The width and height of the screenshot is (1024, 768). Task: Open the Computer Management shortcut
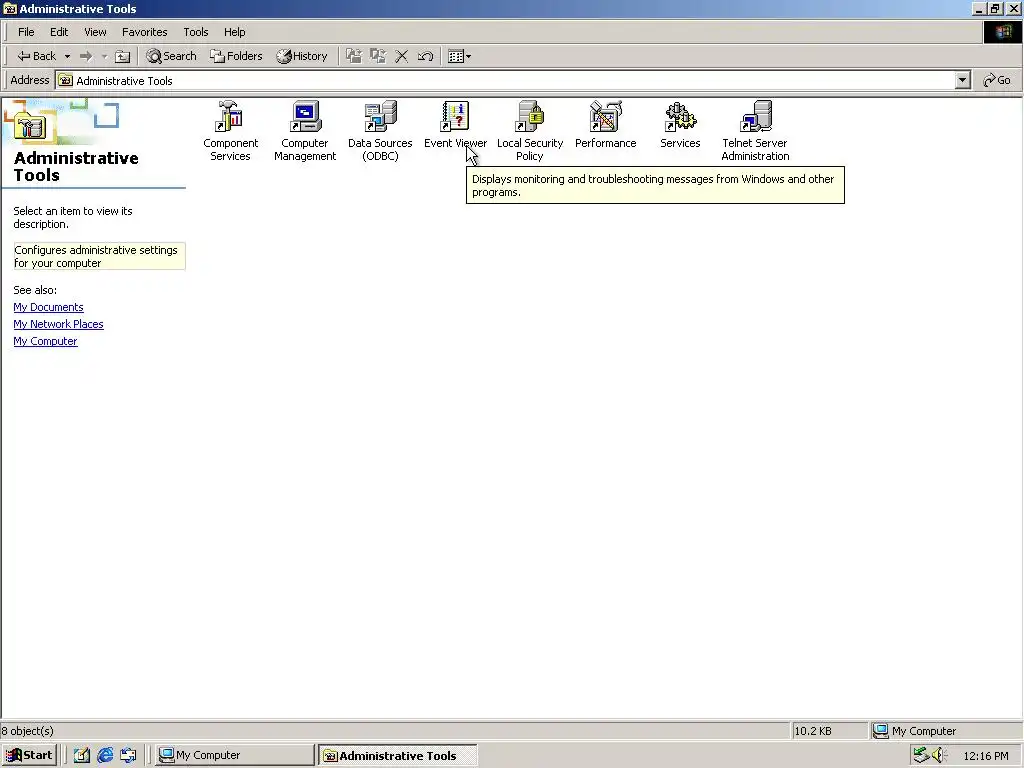coord(305,131)
